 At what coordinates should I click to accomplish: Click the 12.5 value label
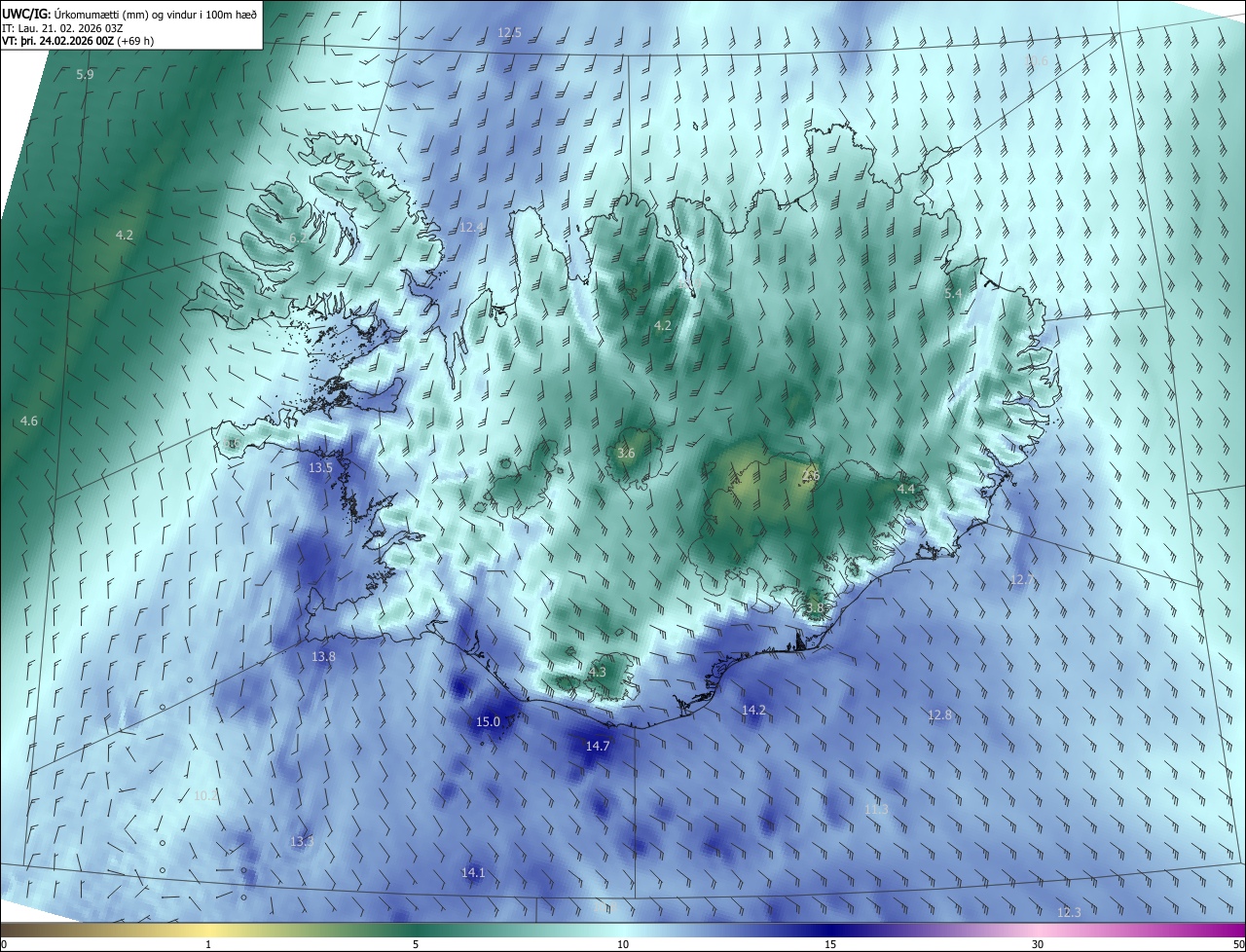509,33
